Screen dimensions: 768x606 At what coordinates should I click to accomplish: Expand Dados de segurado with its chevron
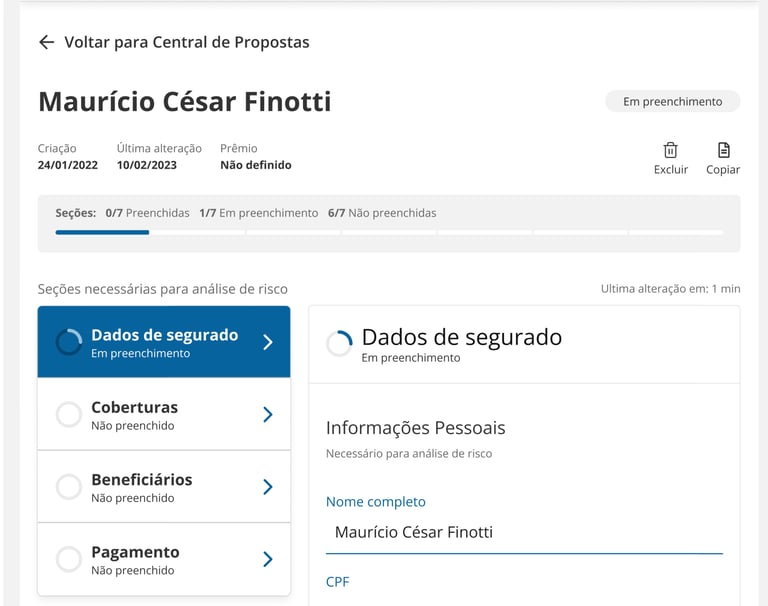pos(267,342)
